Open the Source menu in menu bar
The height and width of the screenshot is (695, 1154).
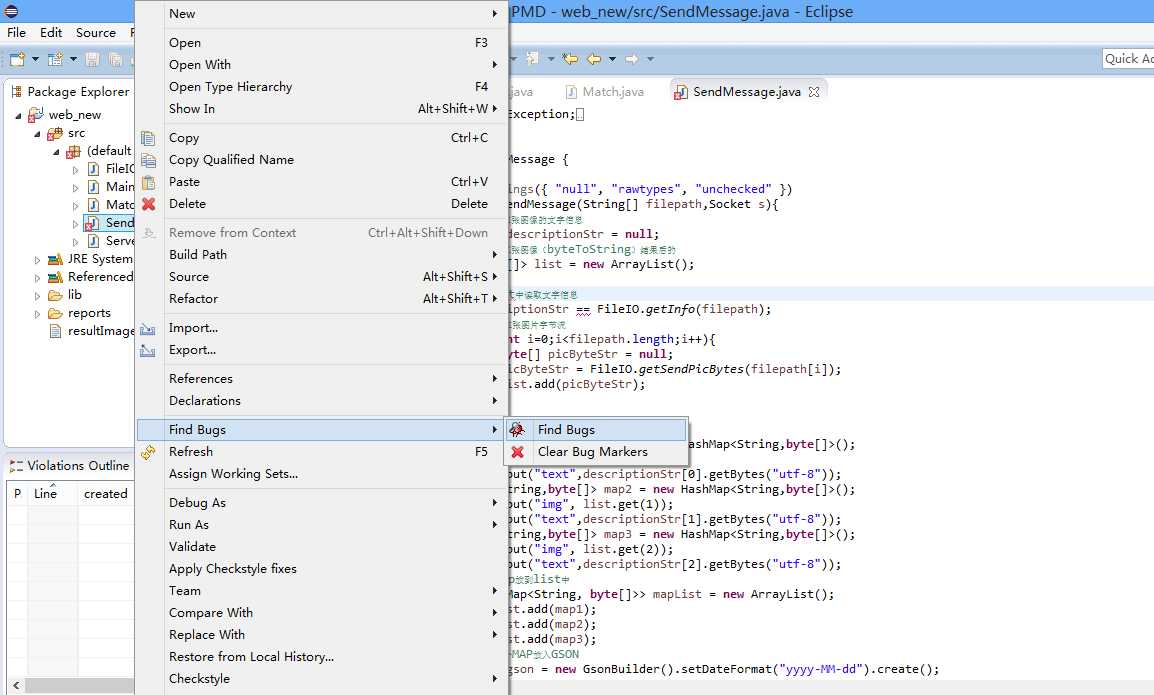tap(96, 32)
